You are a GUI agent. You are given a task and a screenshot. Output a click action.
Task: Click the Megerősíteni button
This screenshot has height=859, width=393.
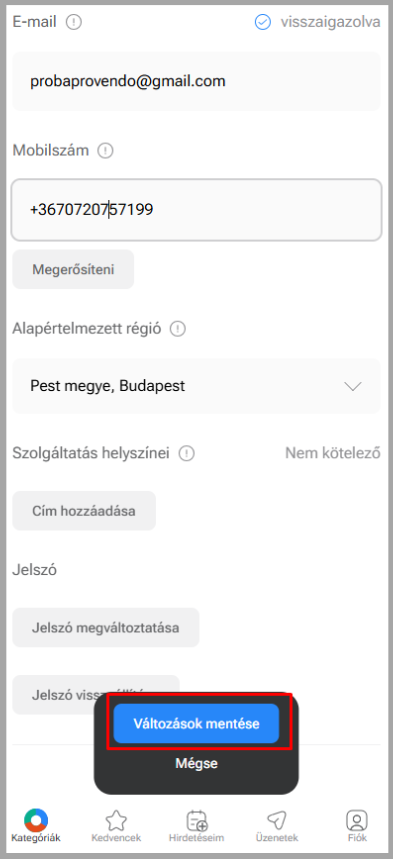(73, 270)
